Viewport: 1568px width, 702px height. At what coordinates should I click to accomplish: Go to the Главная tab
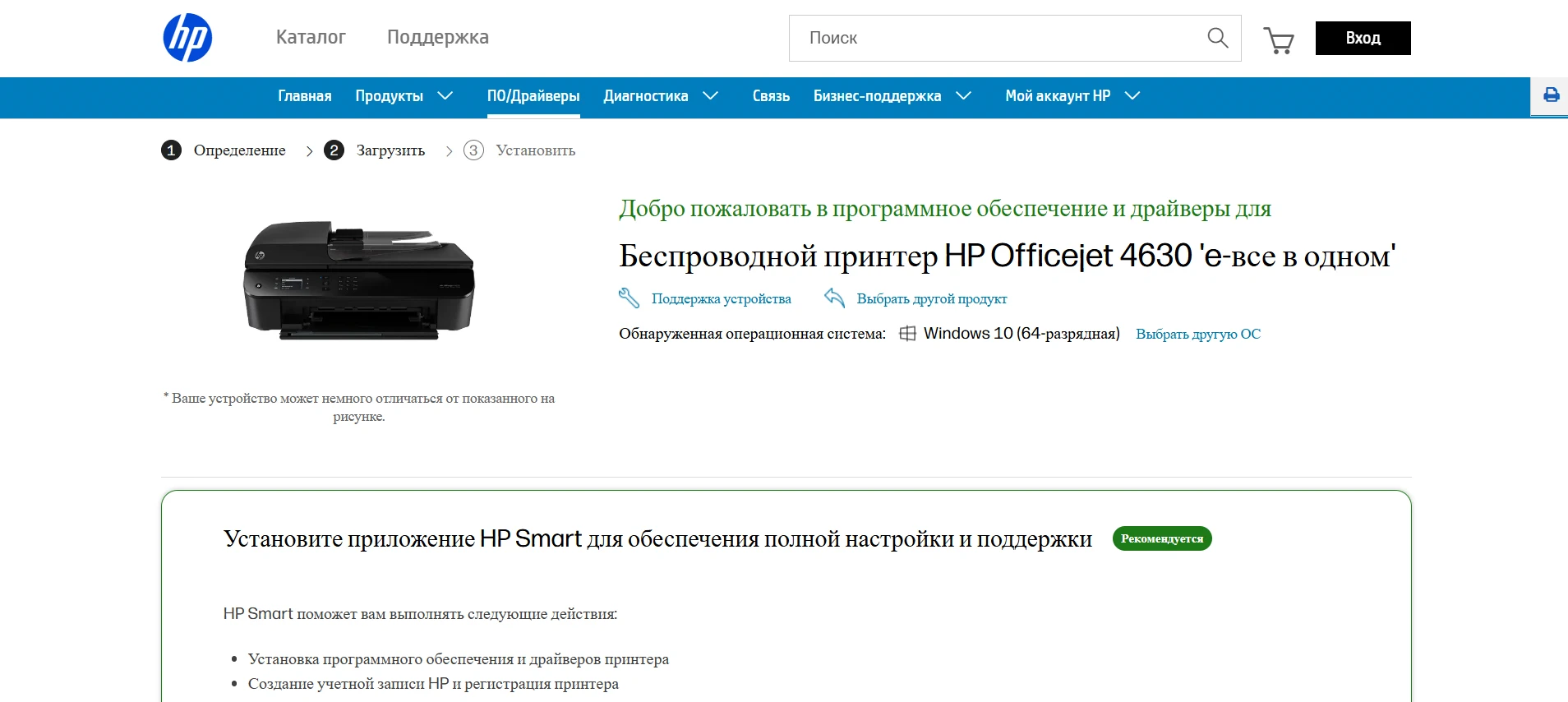[304, 96]
